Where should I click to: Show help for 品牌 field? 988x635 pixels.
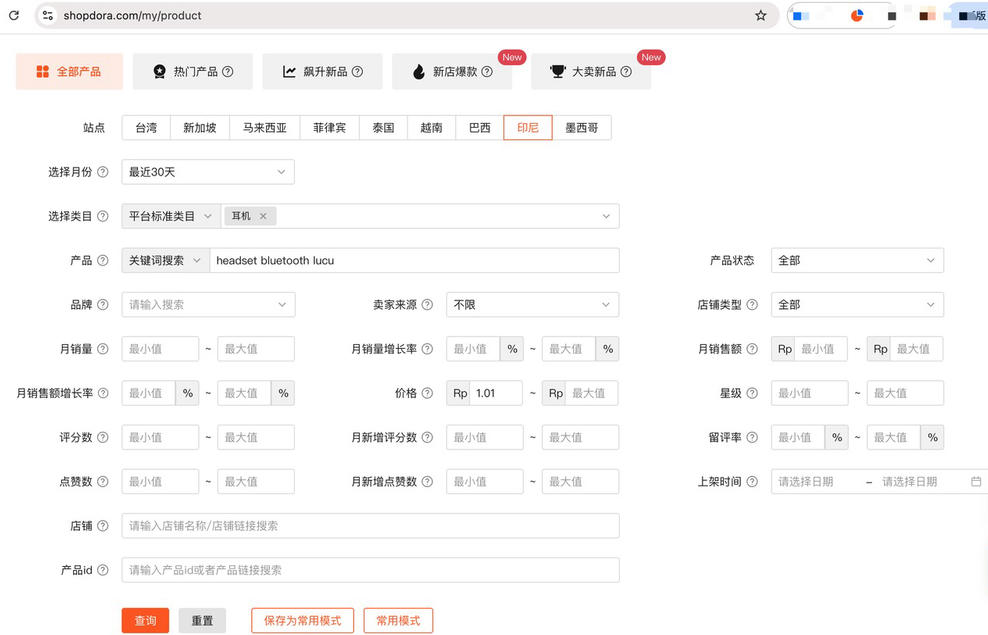(103, 305)
